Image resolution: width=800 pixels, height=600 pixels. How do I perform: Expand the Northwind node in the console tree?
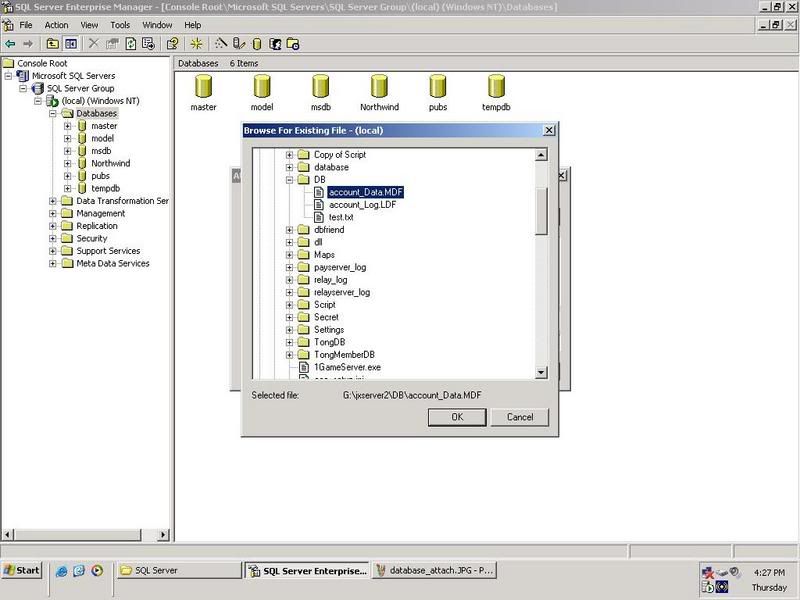(67, 163)
